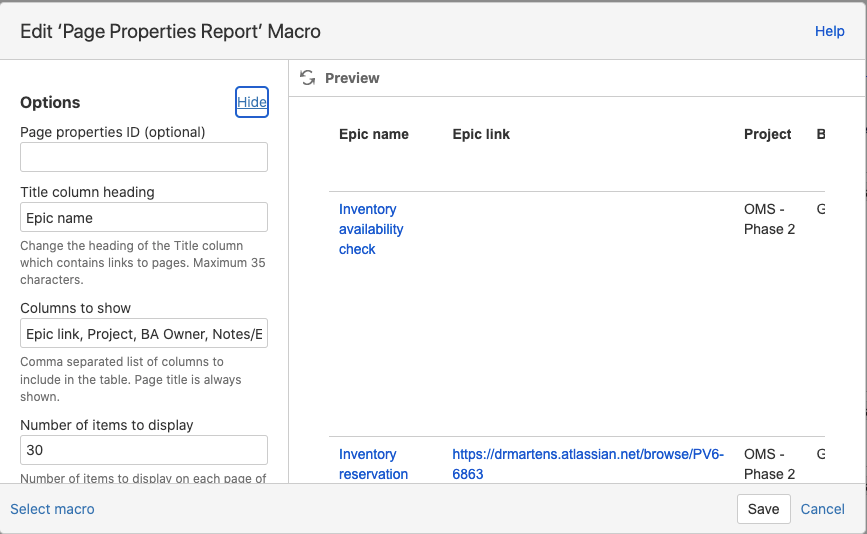
Task: Click the Title column heading input
Action: pos(144,217)
